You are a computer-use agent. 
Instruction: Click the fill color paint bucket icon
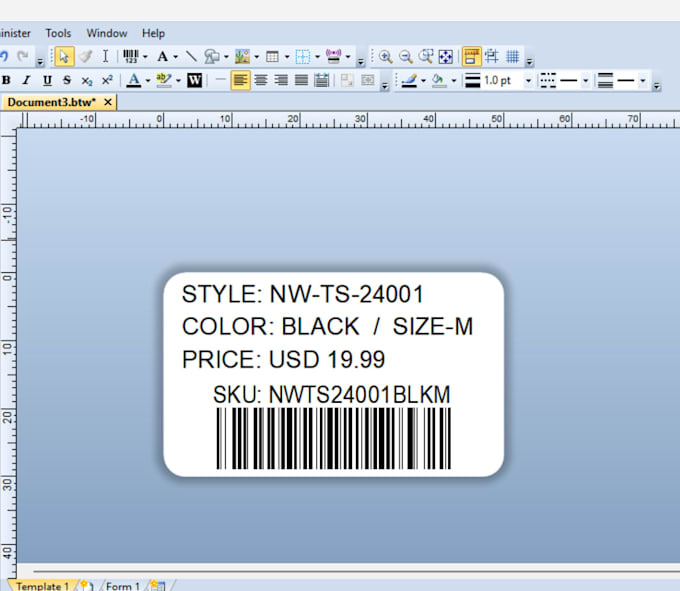(x=439, y=80)
